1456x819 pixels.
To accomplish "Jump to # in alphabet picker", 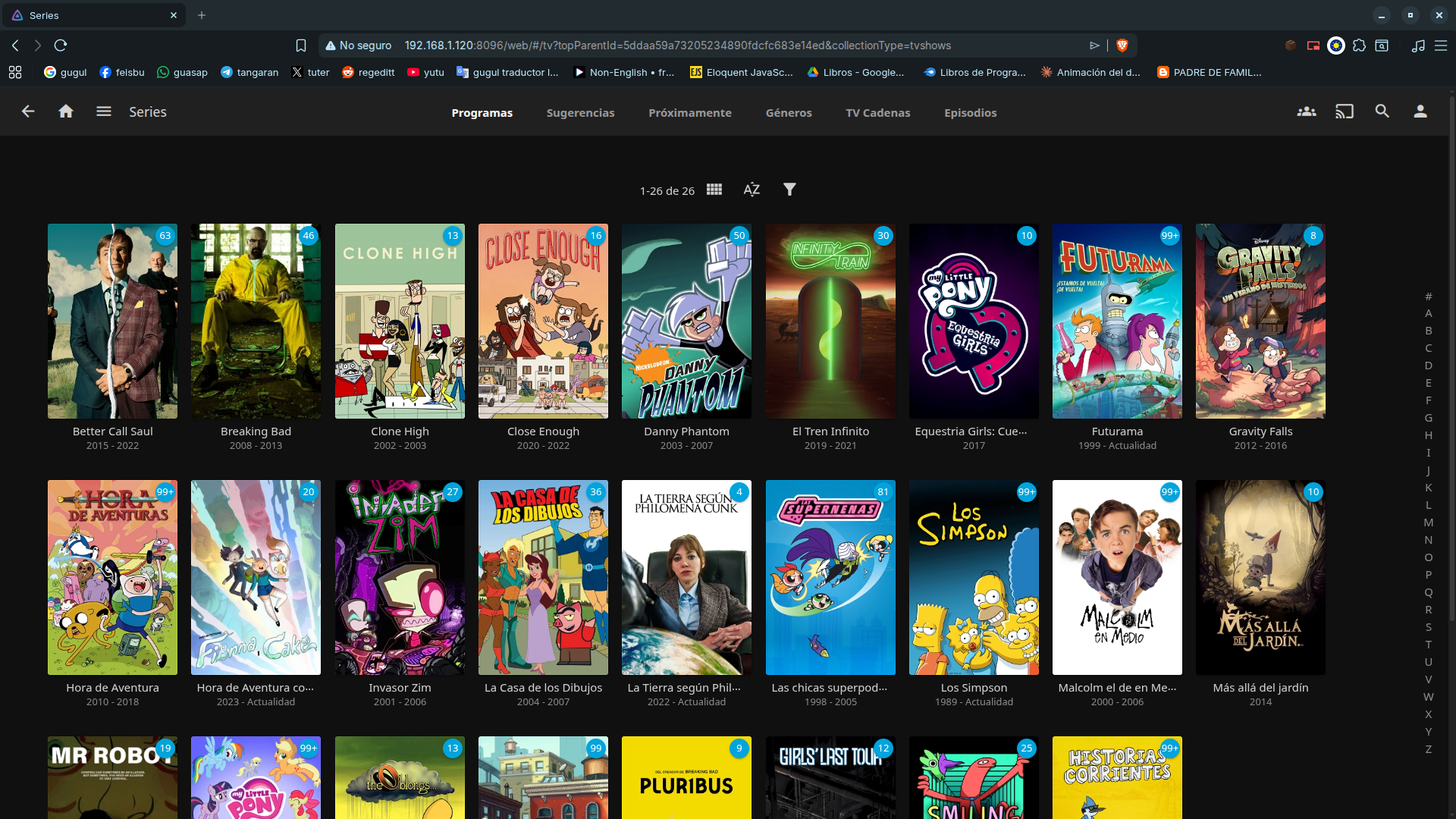I will pyautogui.click(x=1428, y=296).
